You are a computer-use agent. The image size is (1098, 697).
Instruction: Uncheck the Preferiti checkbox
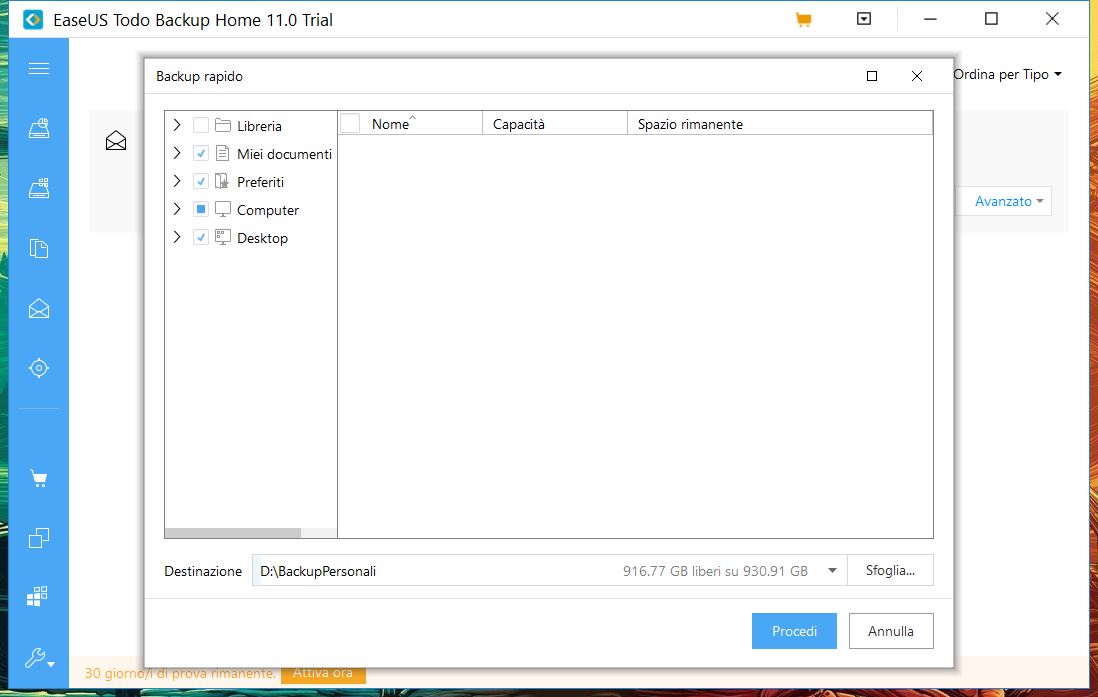(x=201, y=181)
